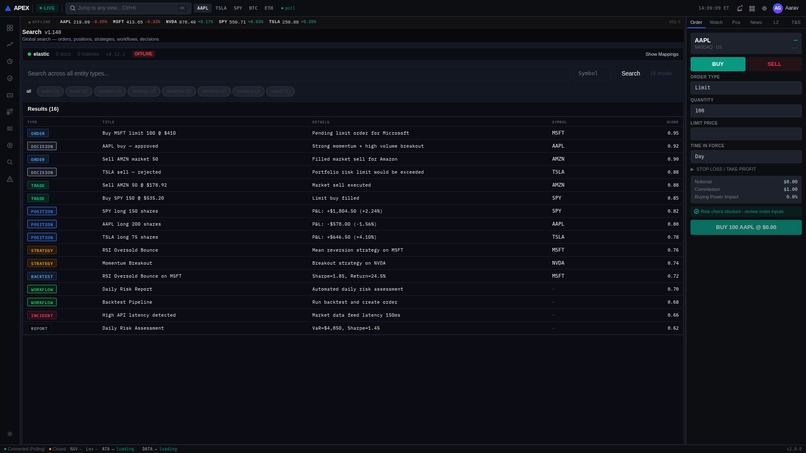Image resolution: width=806 pixels, height=453 pixels.
Task: Click the Show Mappings link
Action: (x=662, y=54)
